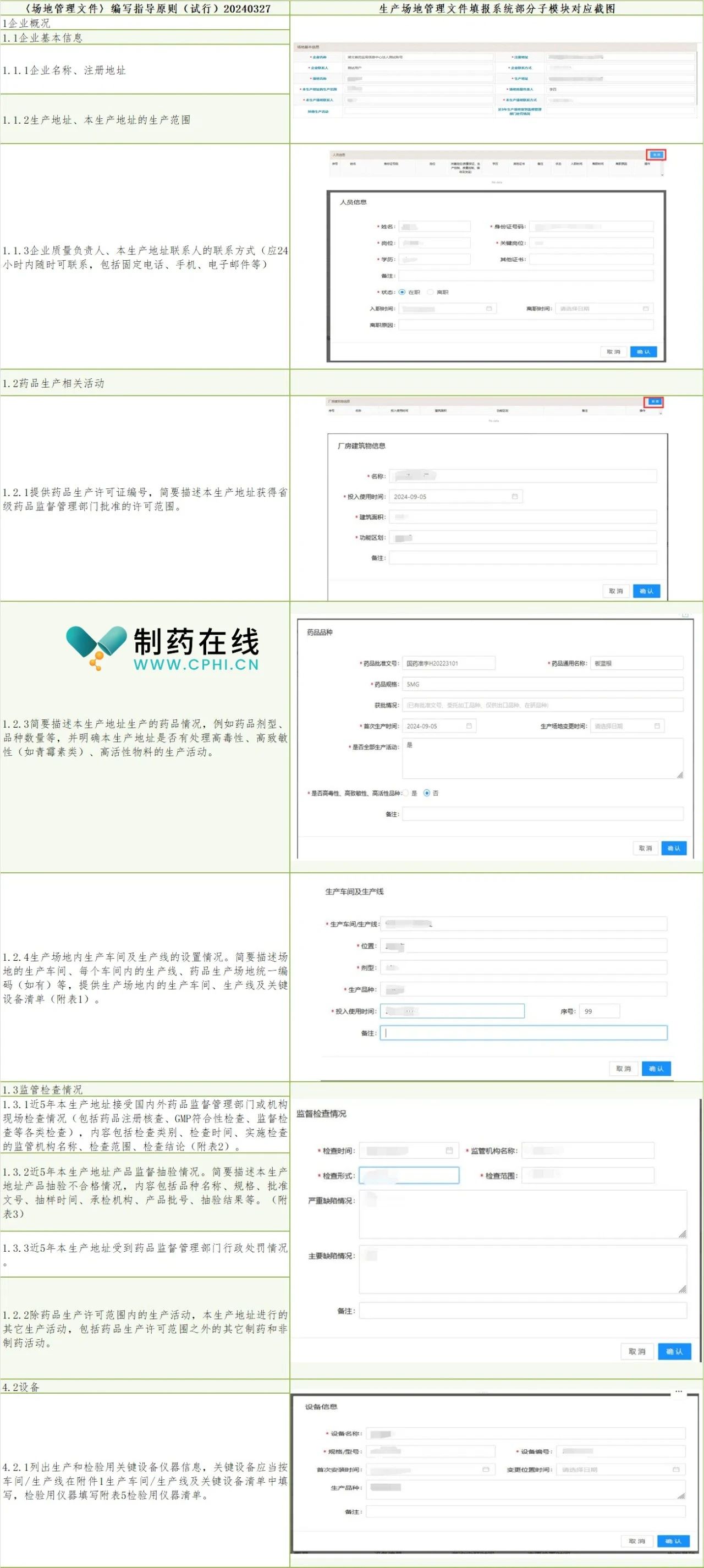The height and width of the screenshot is (1568, 704).
Task: Click 取消 in 人员信息 dialog
Action: [x=613, y=352]
